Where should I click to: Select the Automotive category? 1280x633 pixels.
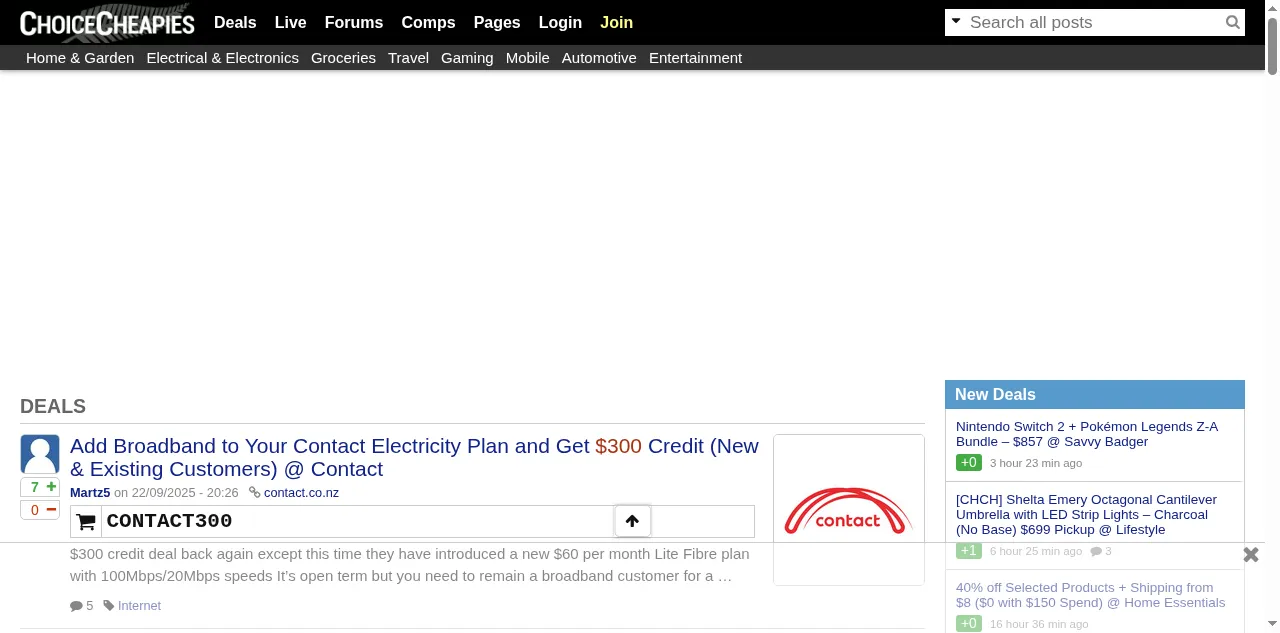[x=599, y=58]
